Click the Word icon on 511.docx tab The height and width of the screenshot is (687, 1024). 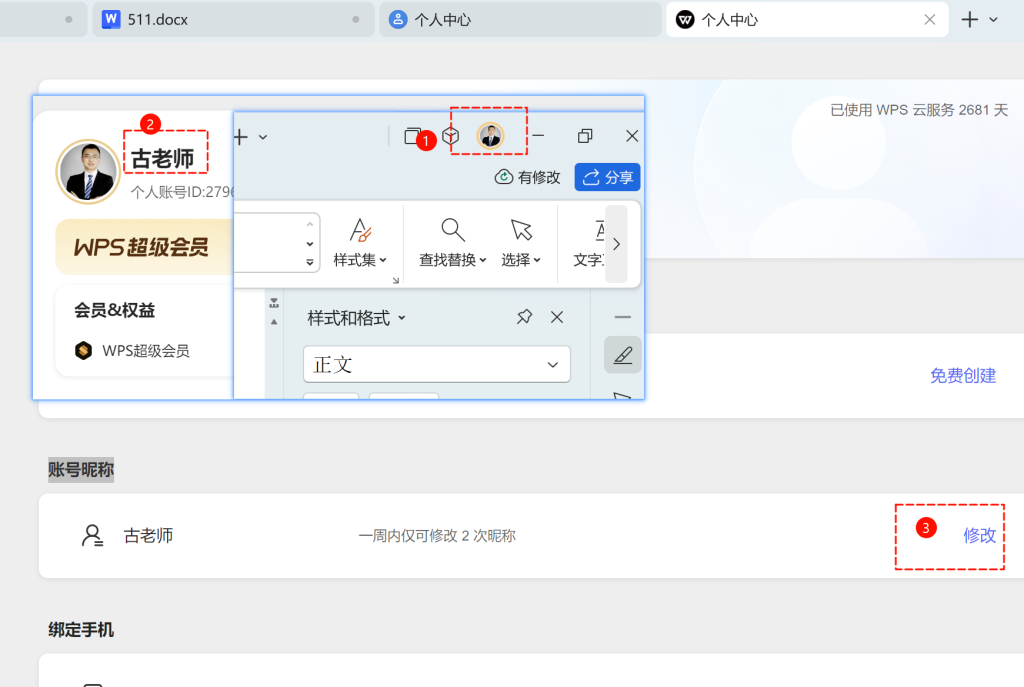pyautogui.click(x=111, y=19)
